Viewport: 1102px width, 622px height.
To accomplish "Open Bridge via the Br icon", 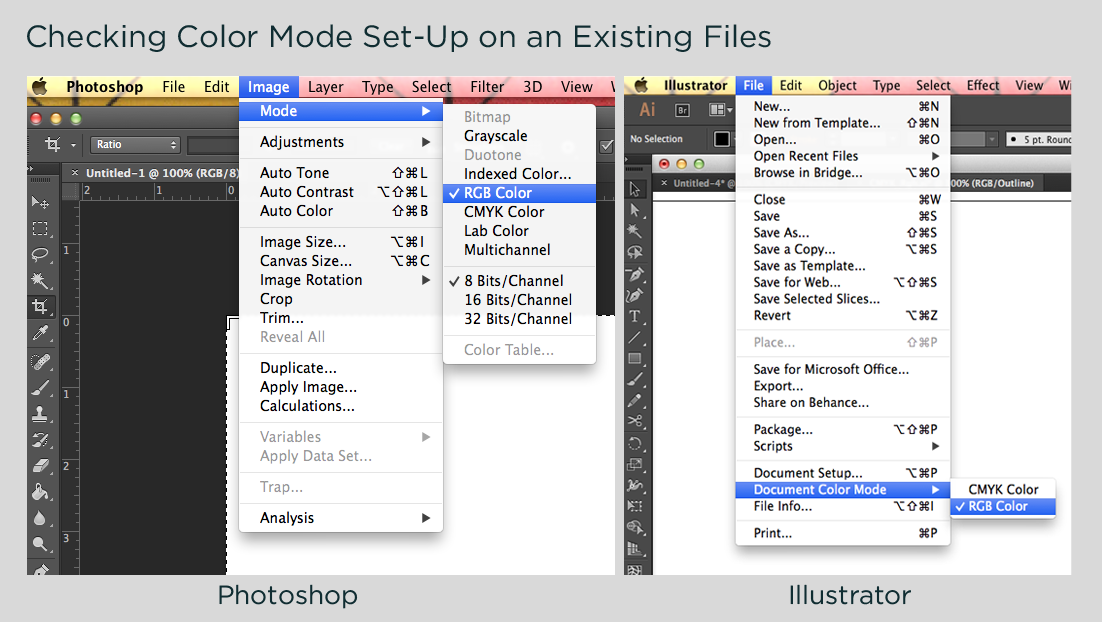I will (x=682, y=110).
